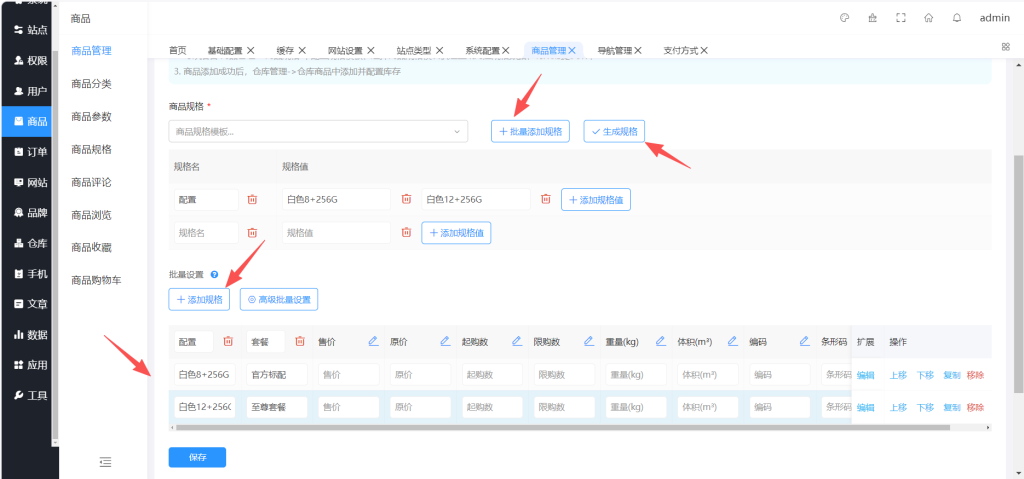
Task: Save the product with 保存
Action: (x=197, y=457)
